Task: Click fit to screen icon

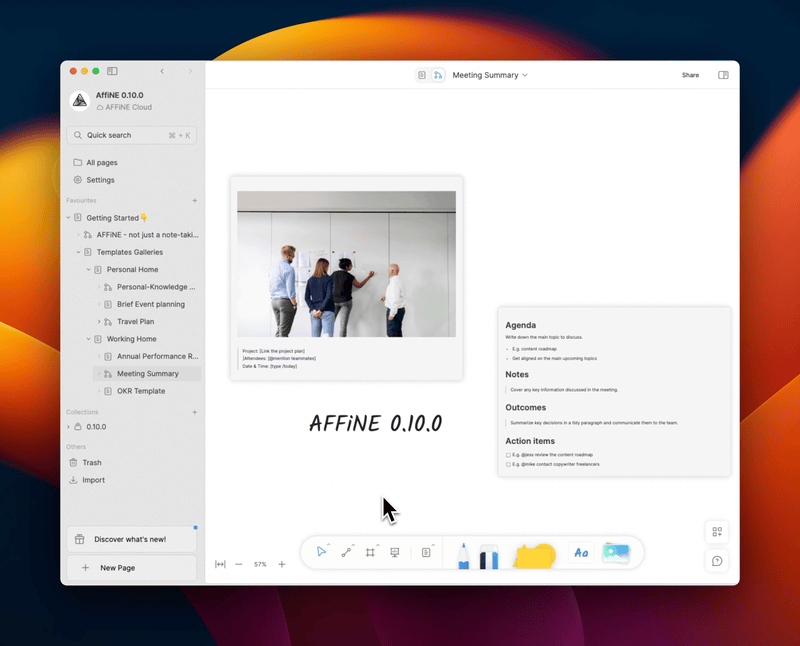Action: tap(220, 564)
